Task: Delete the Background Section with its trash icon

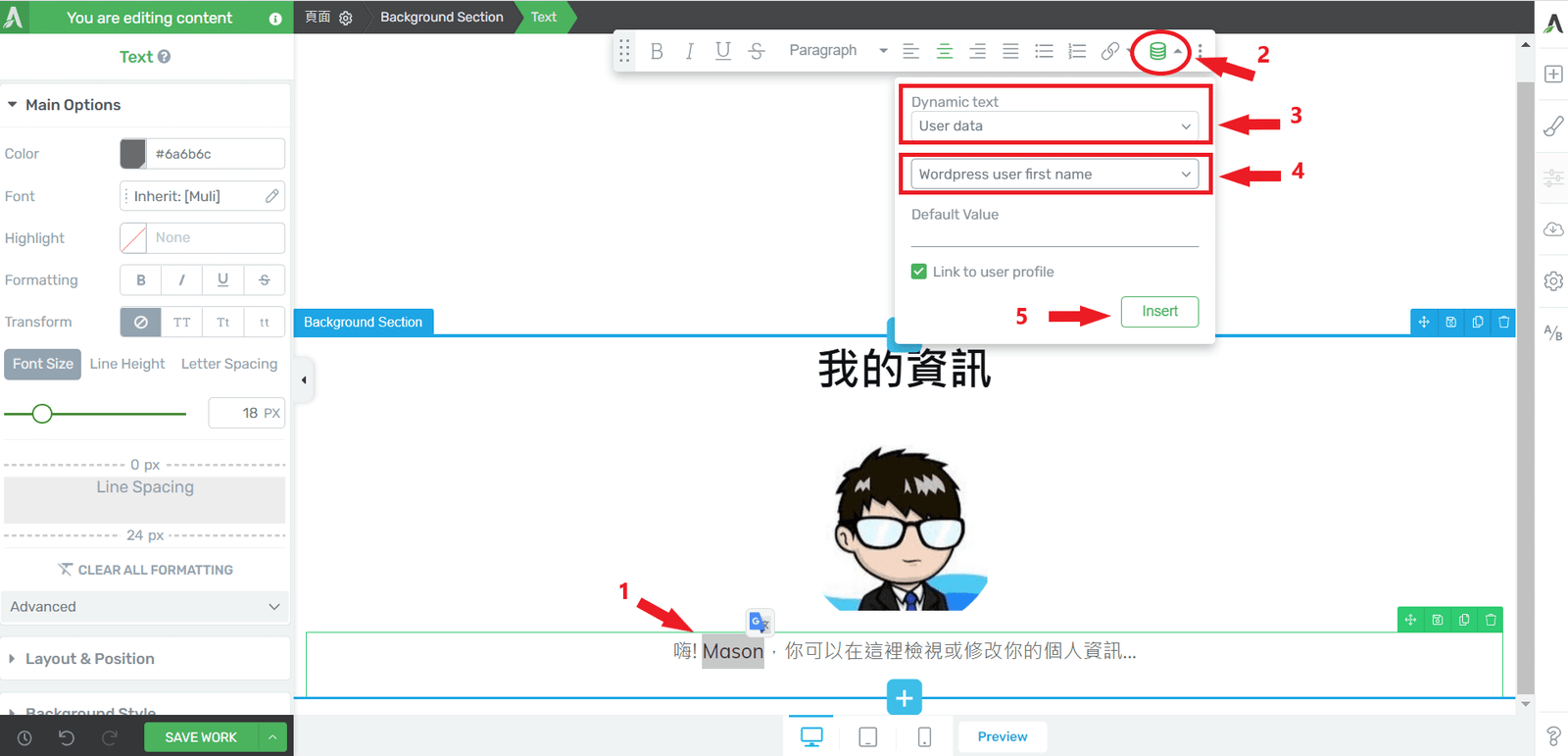Action: pyautogui.click(x=1503, y=322)
